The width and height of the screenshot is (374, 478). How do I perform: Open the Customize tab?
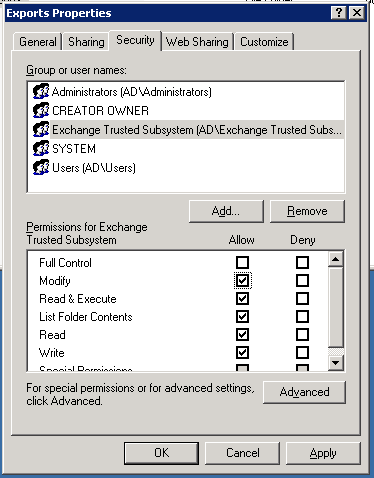pos(264,42)
